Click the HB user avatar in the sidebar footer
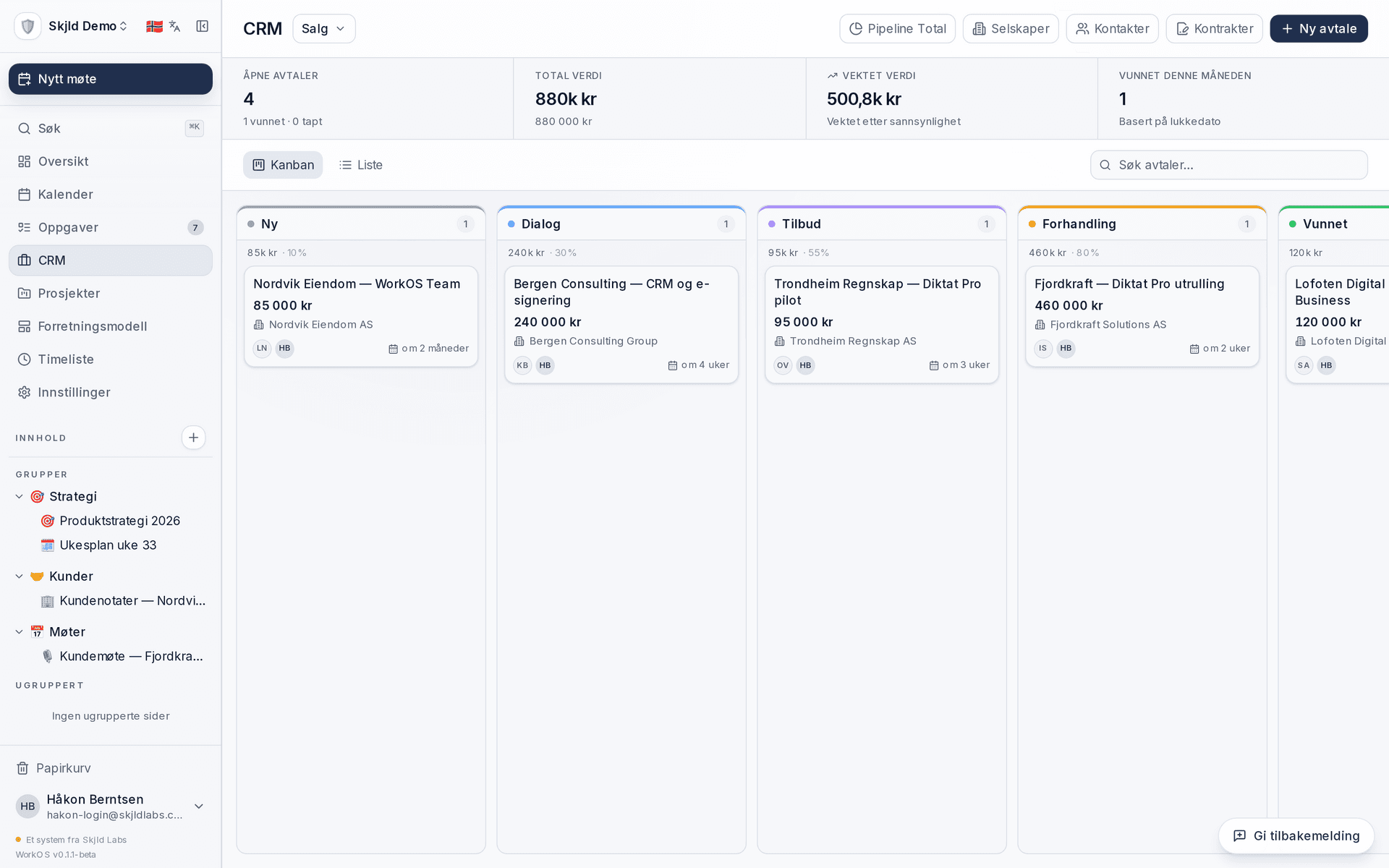The width and height of the screenshot is (1389, 868). tap(27, 807)
